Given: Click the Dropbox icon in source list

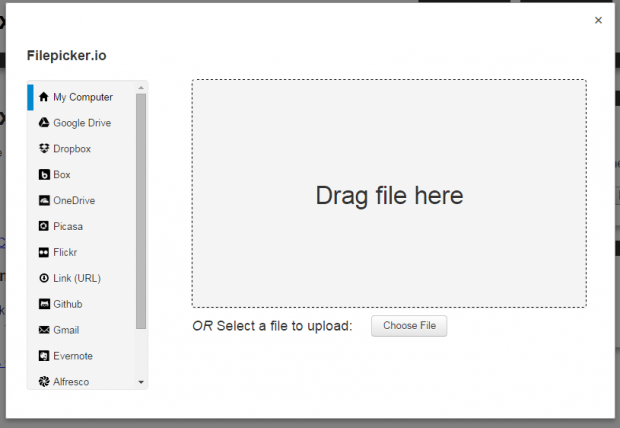Looking at the screenshot, I should 44,149.
